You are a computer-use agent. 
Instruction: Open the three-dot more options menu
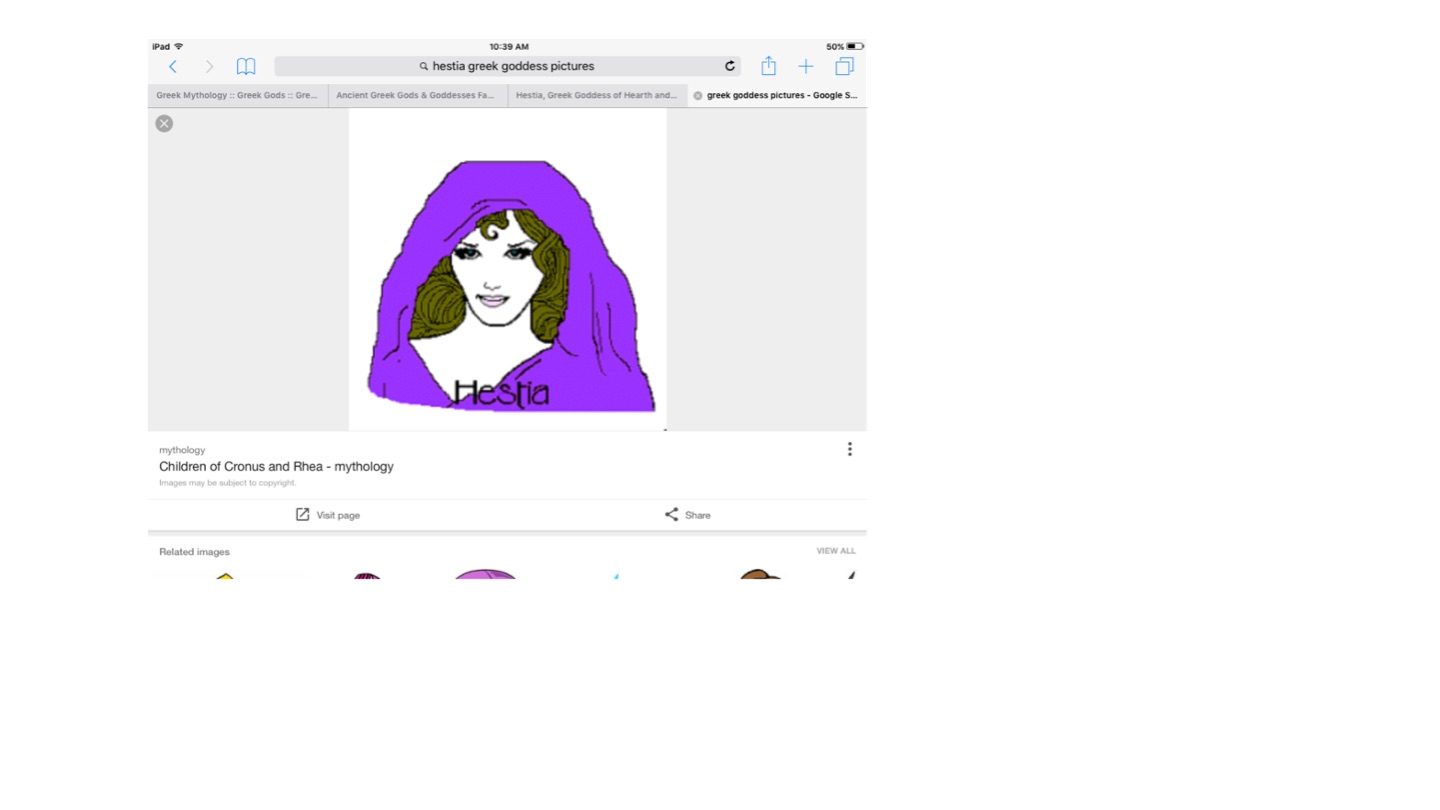(x=849, y=449)
